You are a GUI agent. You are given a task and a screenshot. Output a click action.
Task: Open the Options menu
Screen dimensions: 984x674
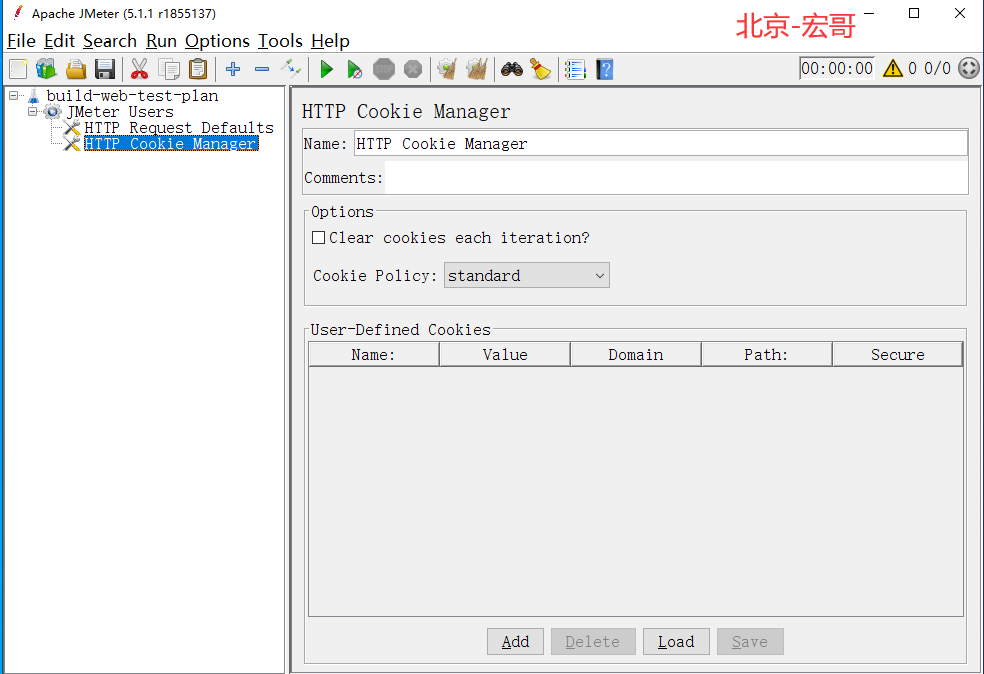(217, 41)
